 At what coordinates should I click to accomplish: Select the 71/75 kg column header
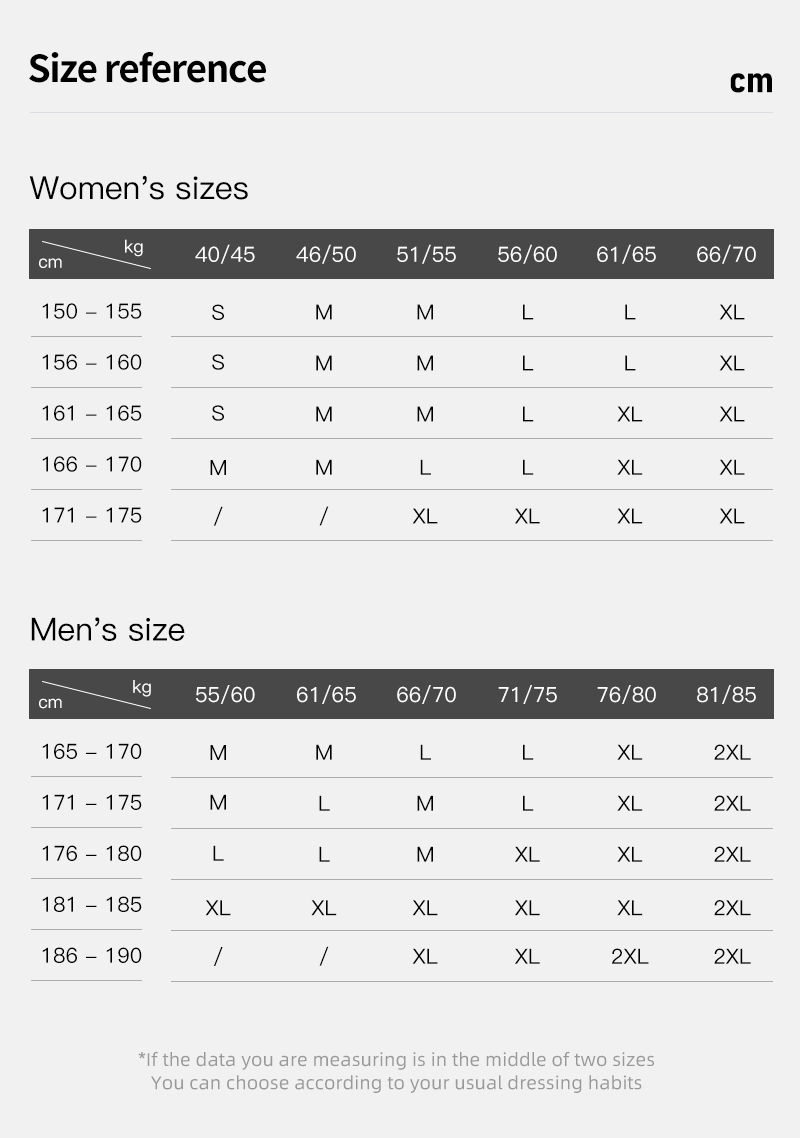(527, 694)
